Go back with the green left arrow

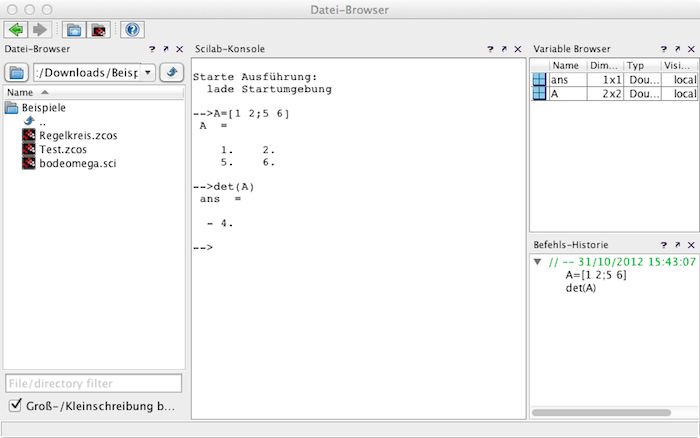[x=16, y=30]
